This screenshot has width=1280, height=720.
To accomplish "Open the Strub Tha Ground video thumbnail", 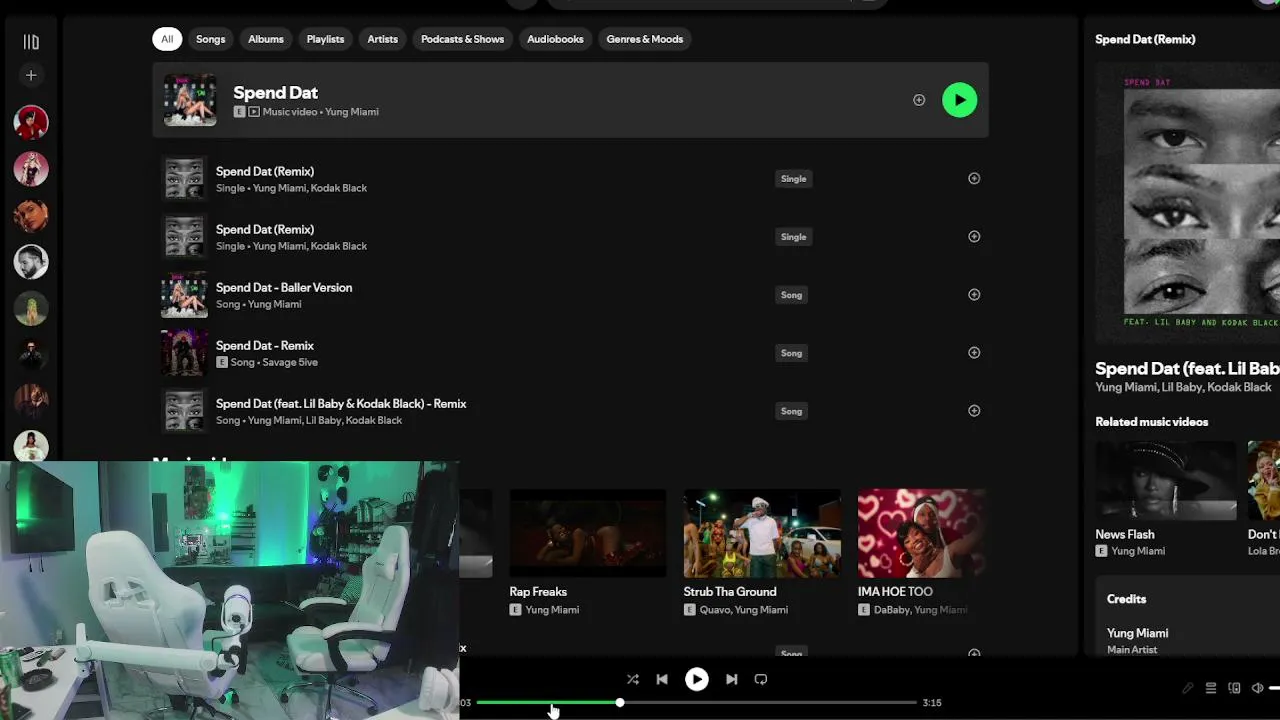I will 762,533.
